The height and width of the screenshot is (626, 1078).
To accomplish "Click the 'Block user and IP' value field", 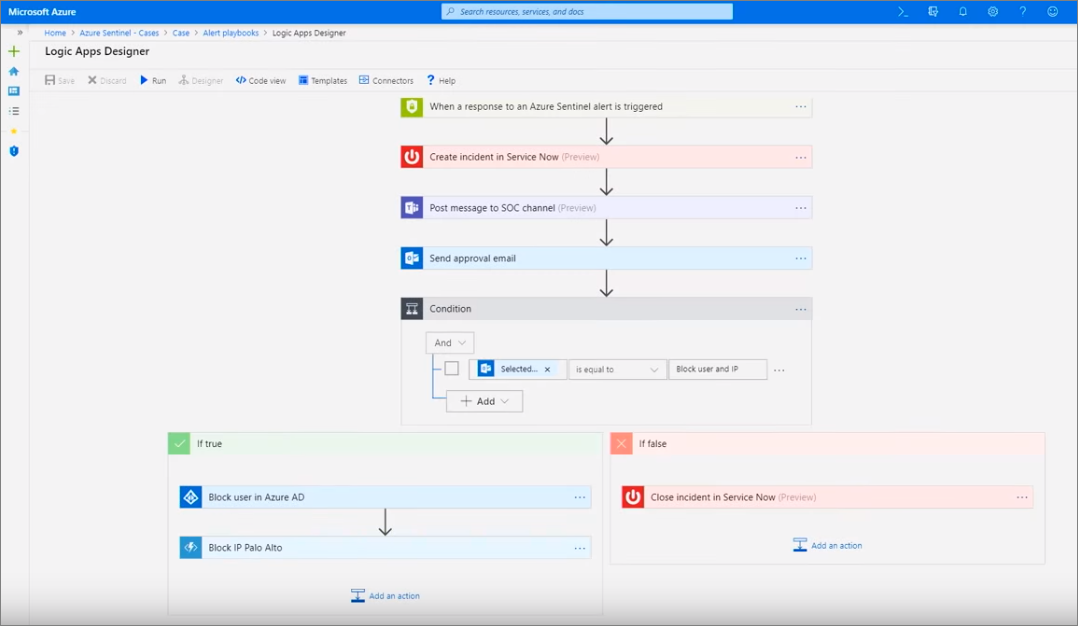I will coord(718,370).
